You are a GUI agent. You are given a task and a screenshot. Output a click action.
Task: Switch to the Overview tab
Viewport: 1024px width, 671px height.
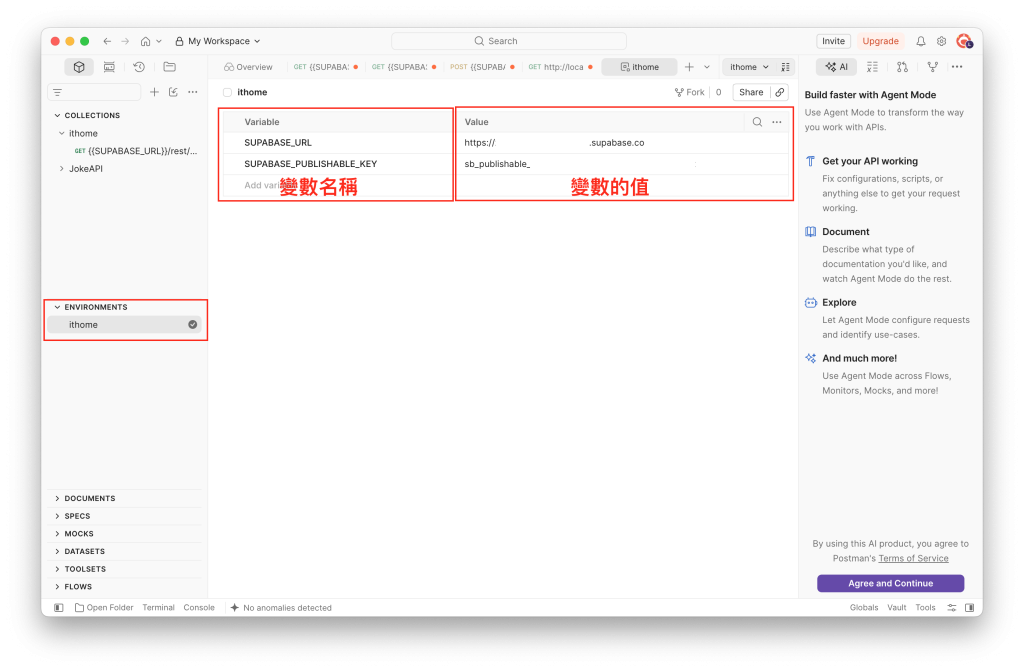pyautogui.click(x=248, y=67)
